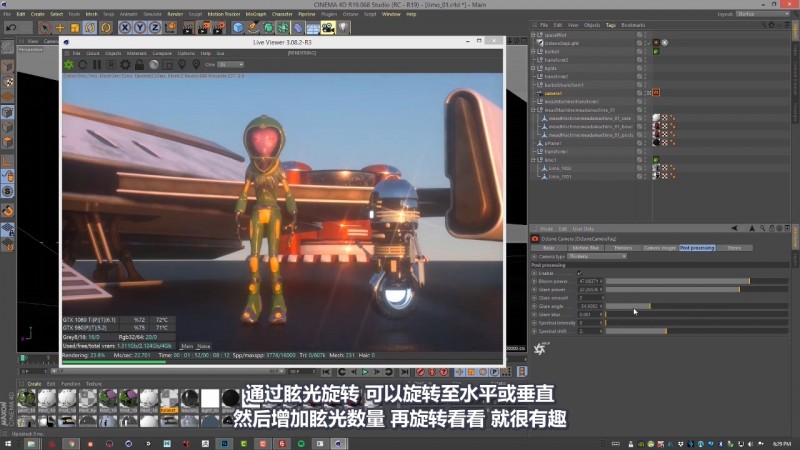Switch to the Thinlens tab
Screen dimensions: 800x450
coord(622,248)
